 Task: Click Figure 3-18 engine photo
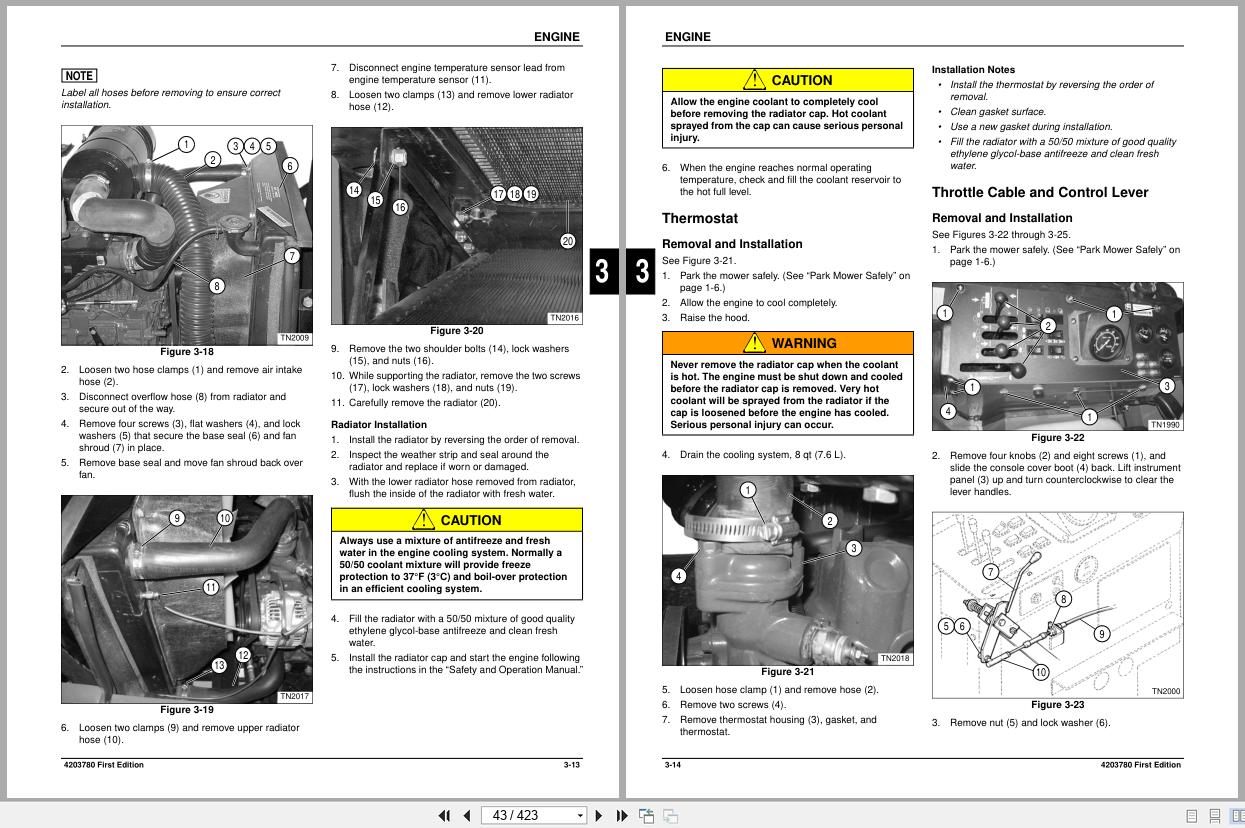click(187, 235)
